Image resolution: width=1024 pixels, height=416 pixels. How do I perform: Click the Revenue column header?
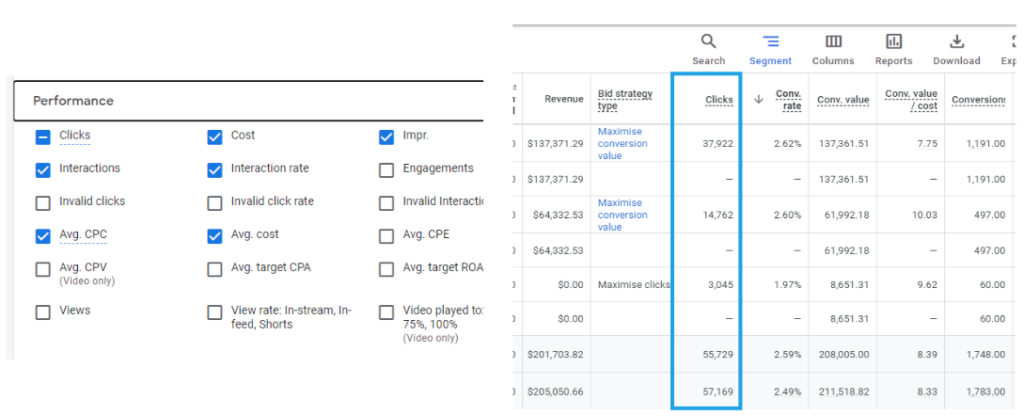(x=564, y=100)
